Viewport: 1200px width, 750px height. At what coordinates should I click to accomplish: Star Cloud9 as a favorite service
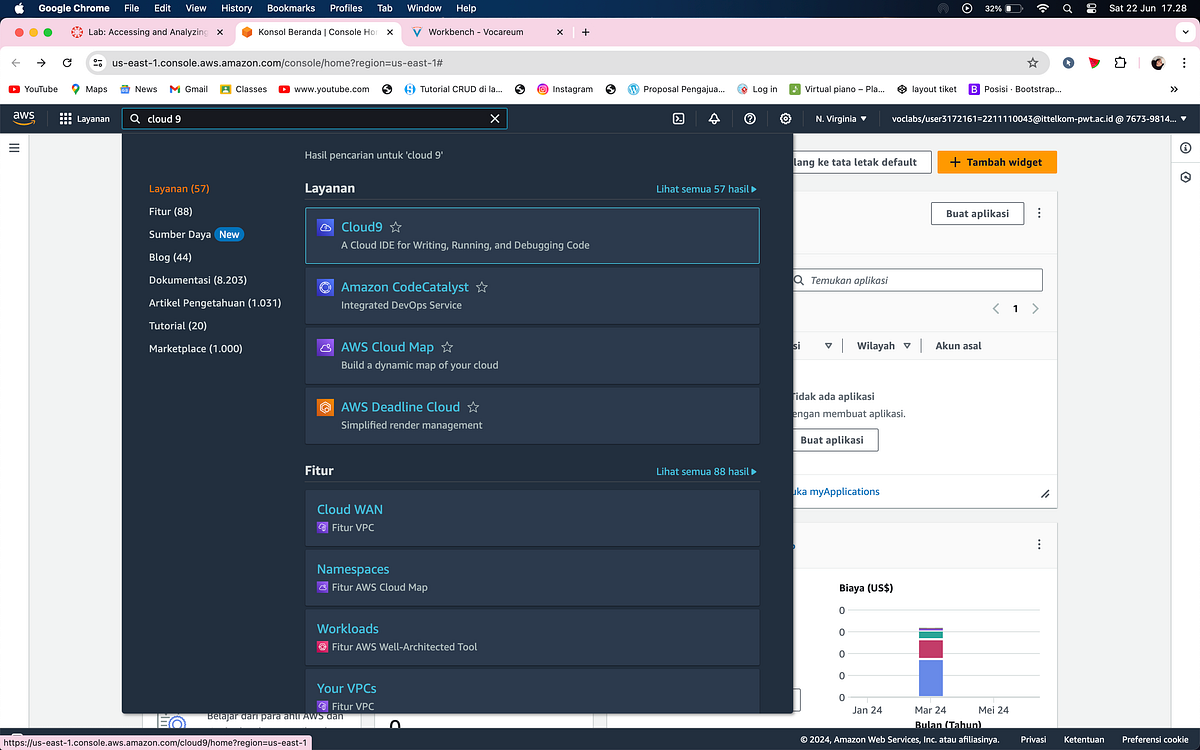coord(395,226)
